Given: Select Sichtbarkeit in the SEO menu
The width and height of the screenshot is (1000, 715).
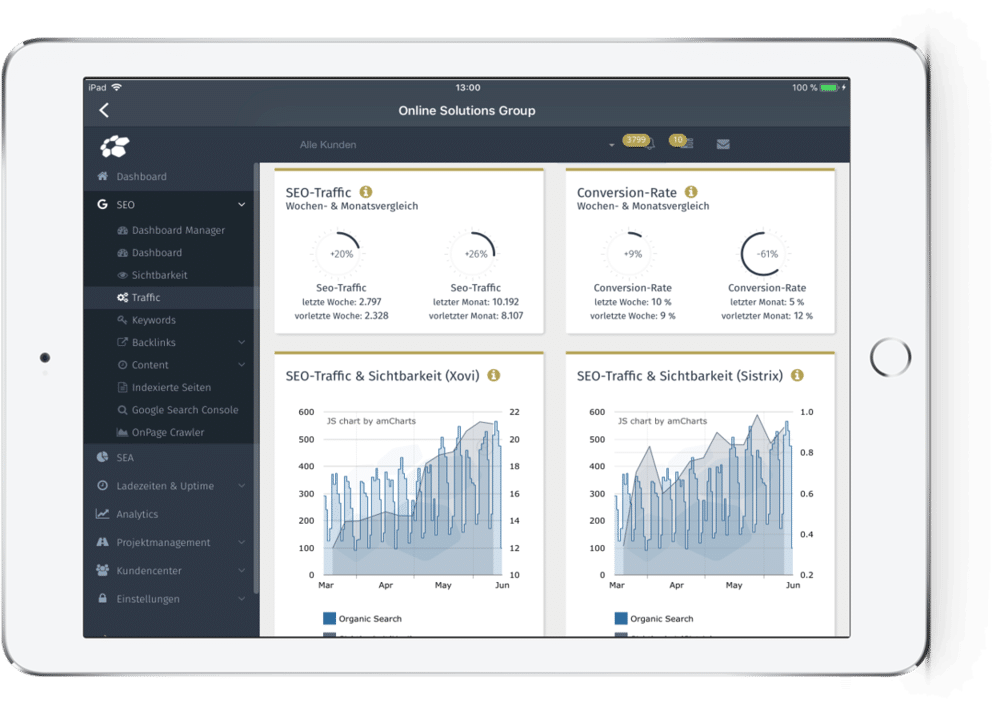Looking at the screenshot, I should (x=159, y=275).
